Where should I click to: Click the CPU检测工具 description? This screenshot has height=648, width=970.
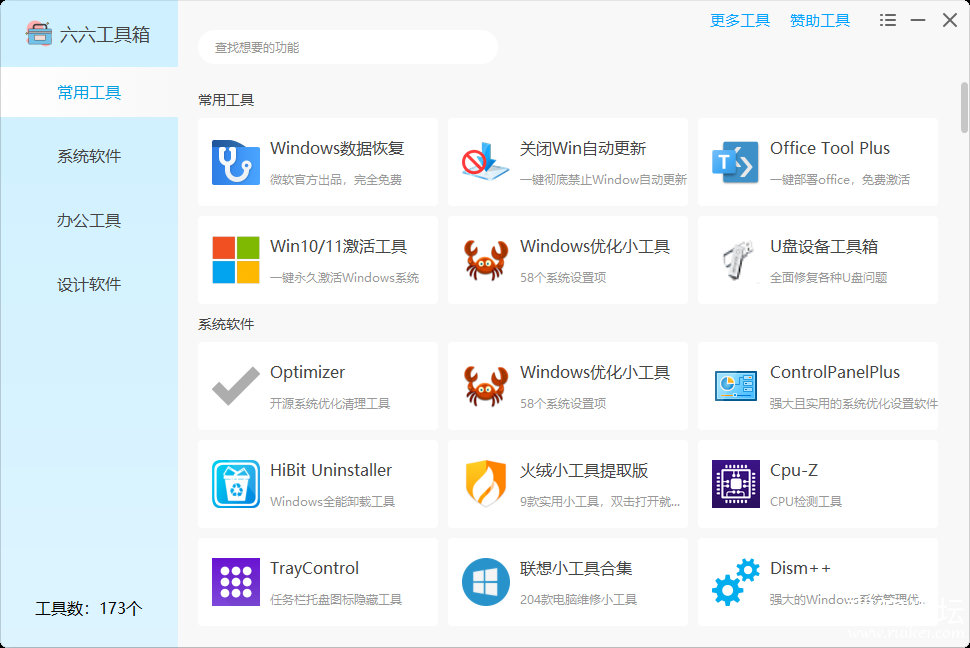(x=805, y=502)
